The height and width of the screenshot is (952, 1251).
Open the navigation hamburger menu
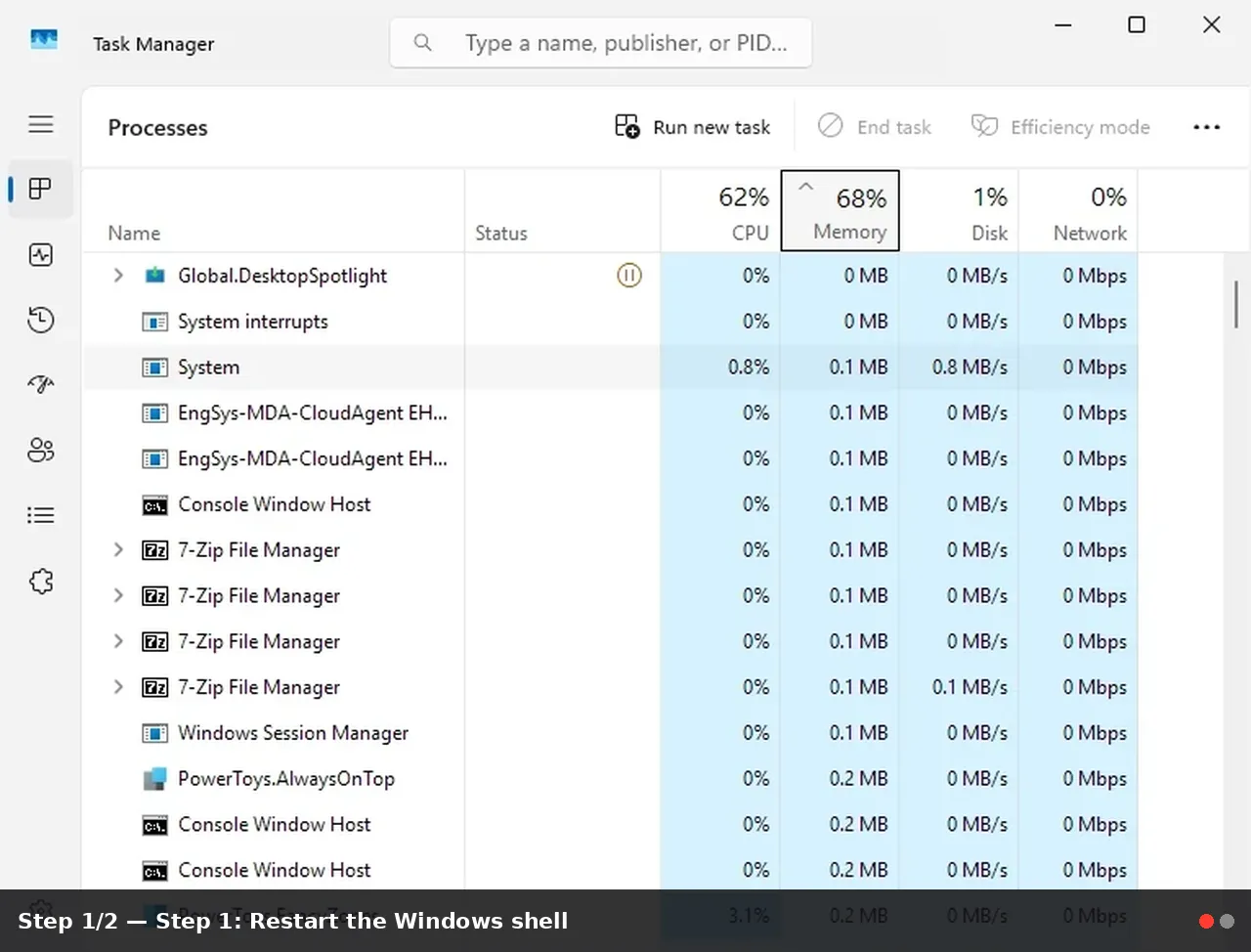(x=41, y=124)
